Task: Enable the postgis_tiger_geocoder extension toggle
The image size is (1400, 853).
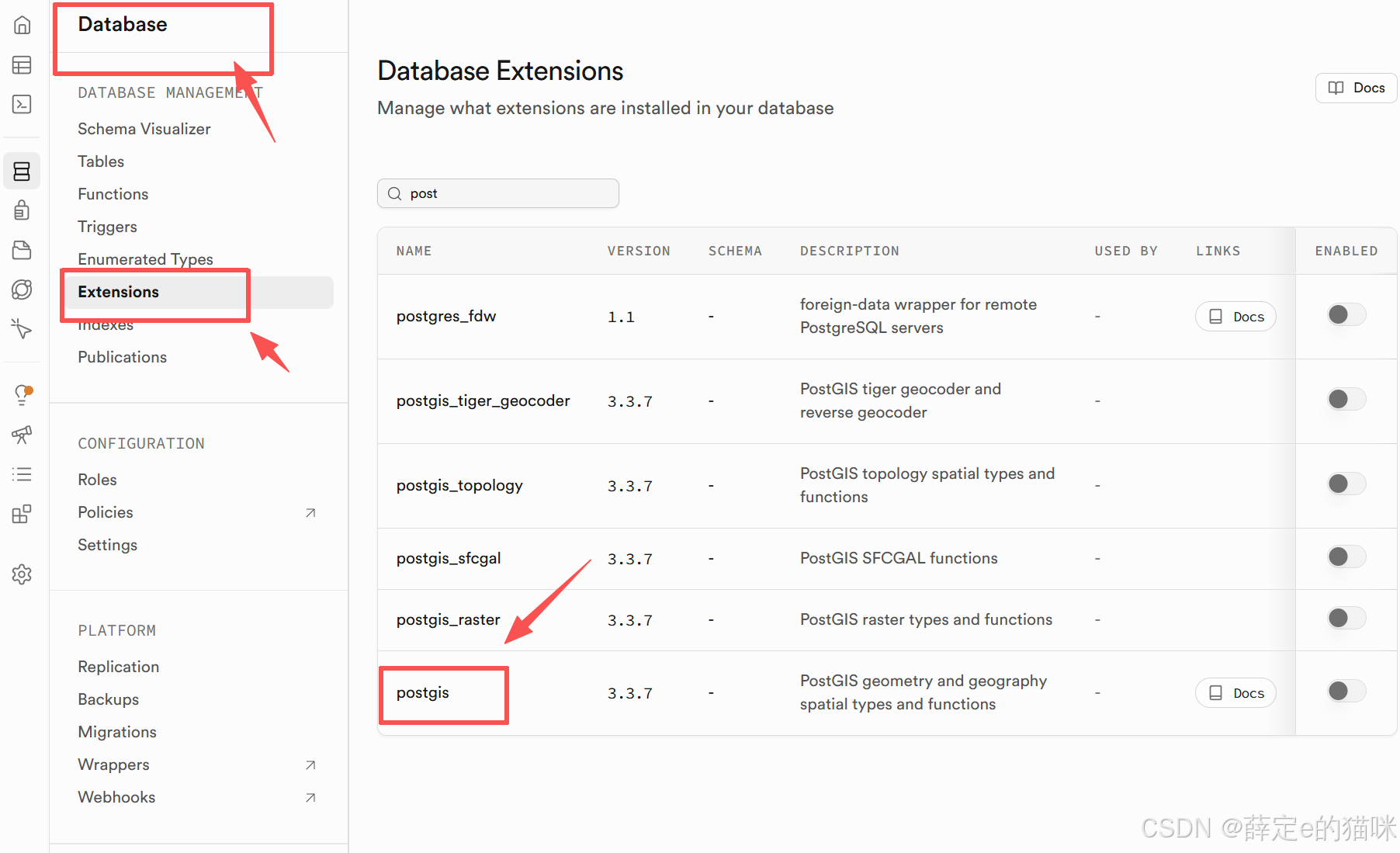Action: (1346, 399)
